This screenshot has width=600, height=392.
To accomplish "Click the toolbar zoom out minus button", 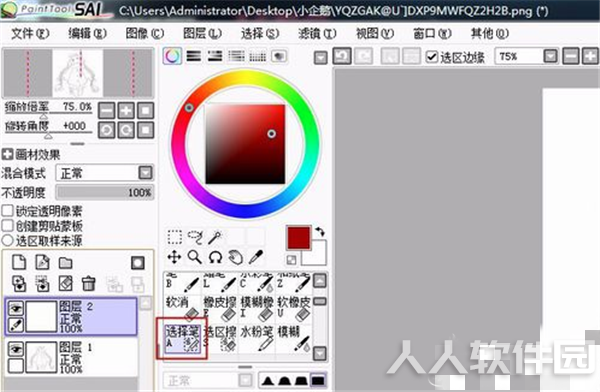I will 571,57.
